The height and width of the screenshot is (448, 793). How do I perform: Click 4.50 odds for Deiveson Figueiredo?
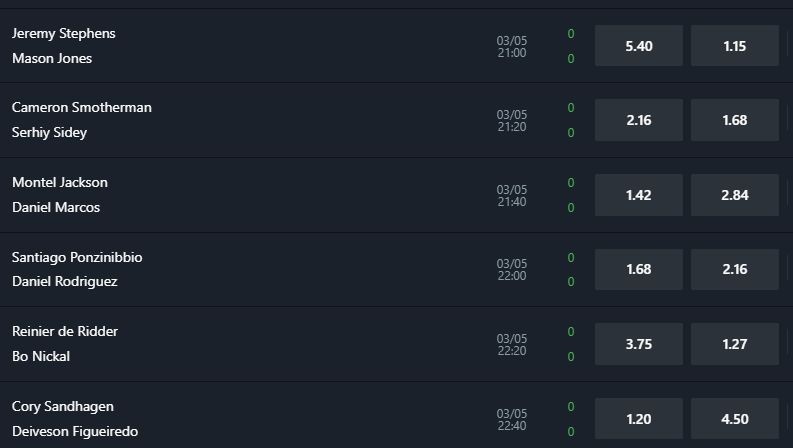tap(735, 419)
